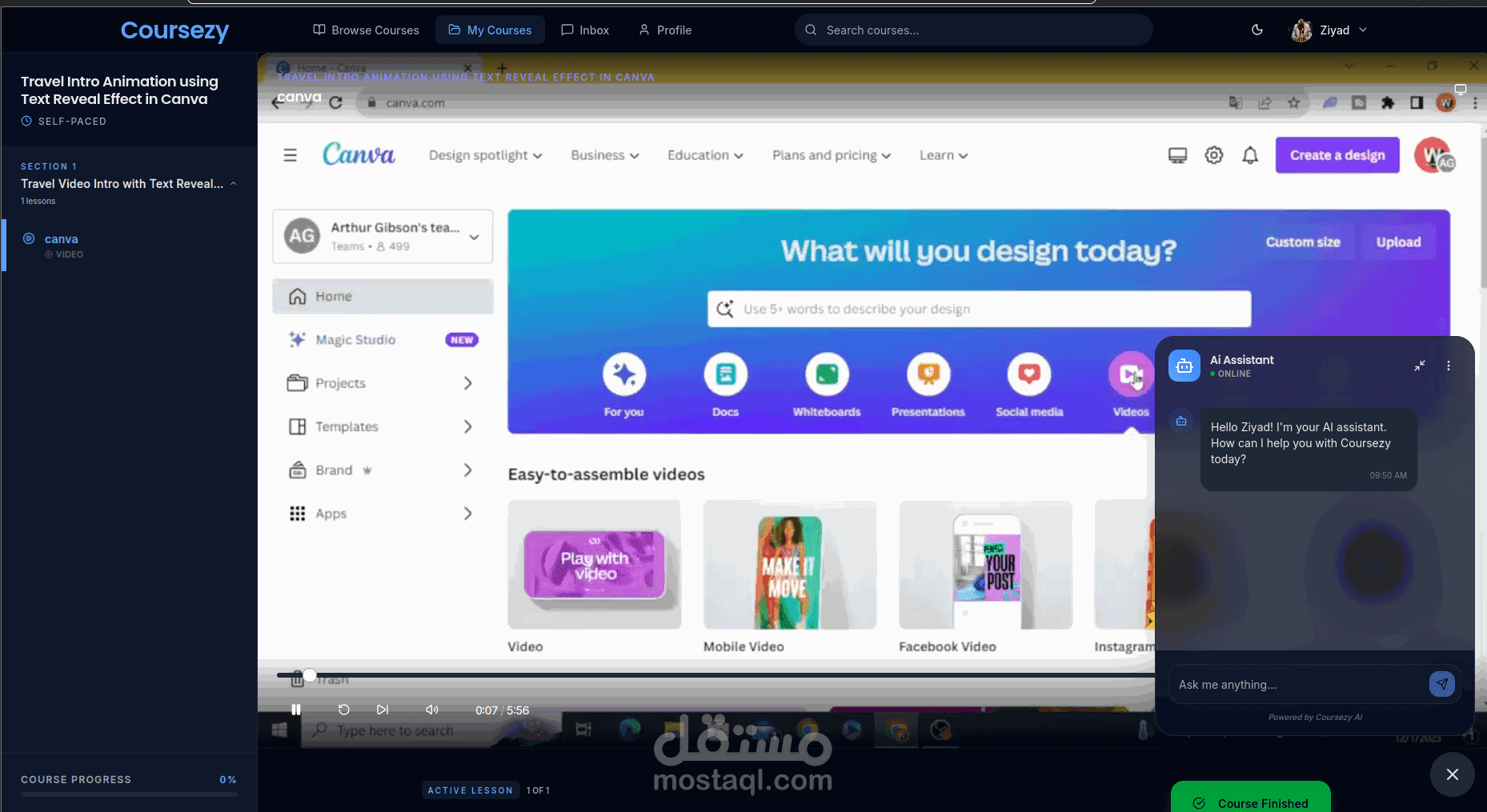Expand Education dropdown in Canva
Image resolution: width=1487 pixels, height=812 pixels.
point(705,155)
